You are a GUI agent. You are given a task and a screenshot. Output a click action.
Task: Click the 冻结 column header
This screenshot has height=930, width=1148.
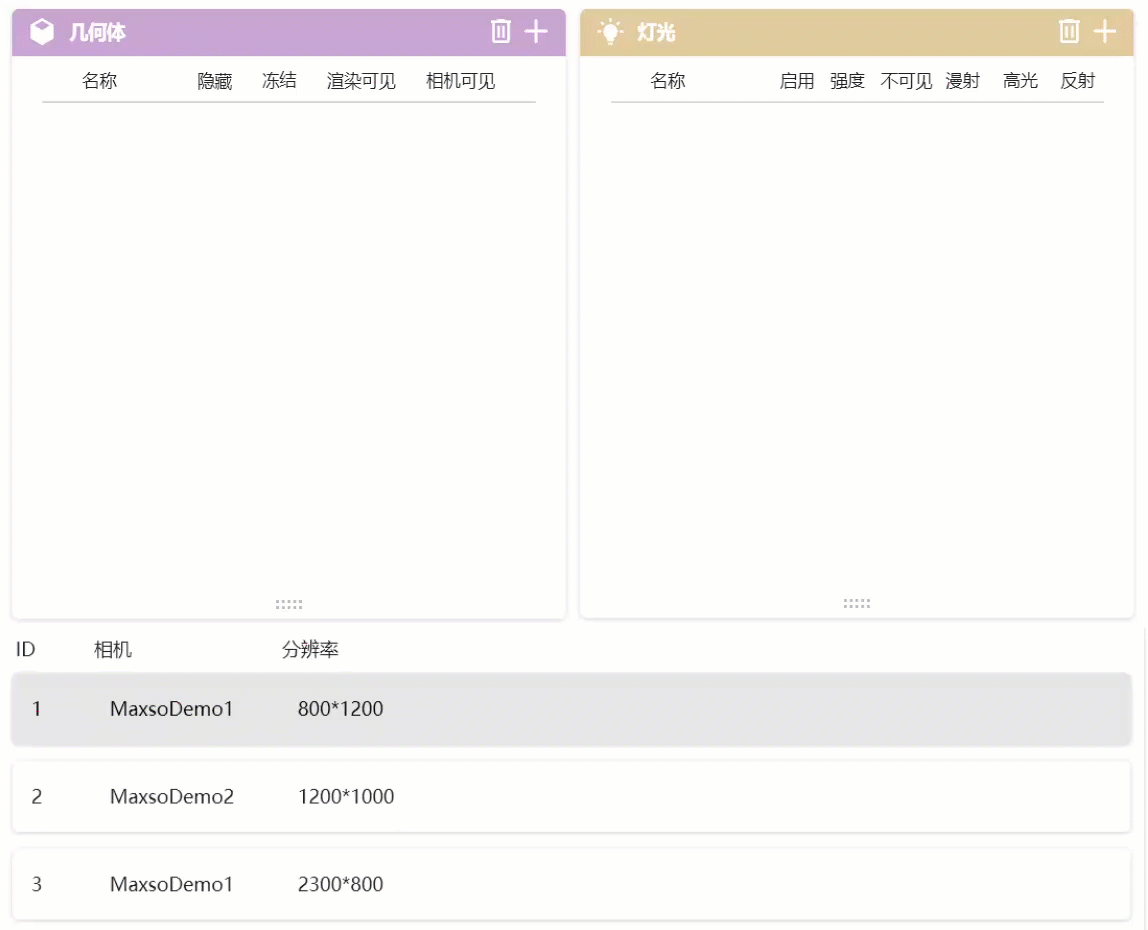coord(279,81)
